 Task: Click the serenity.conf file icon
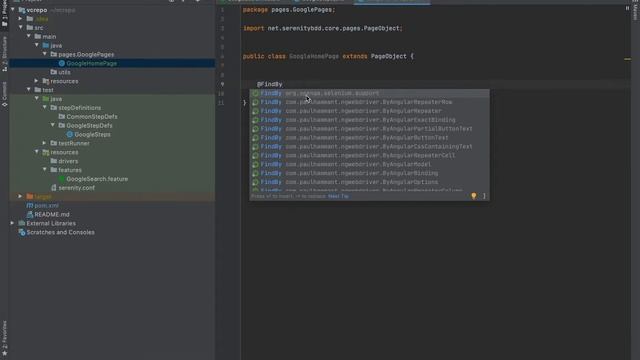coord(53,188)
